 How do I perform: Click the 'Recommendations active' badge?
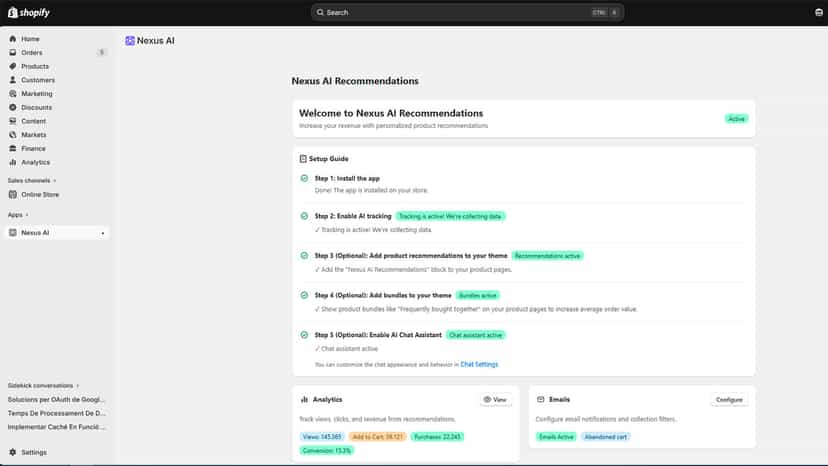(548, 256)
